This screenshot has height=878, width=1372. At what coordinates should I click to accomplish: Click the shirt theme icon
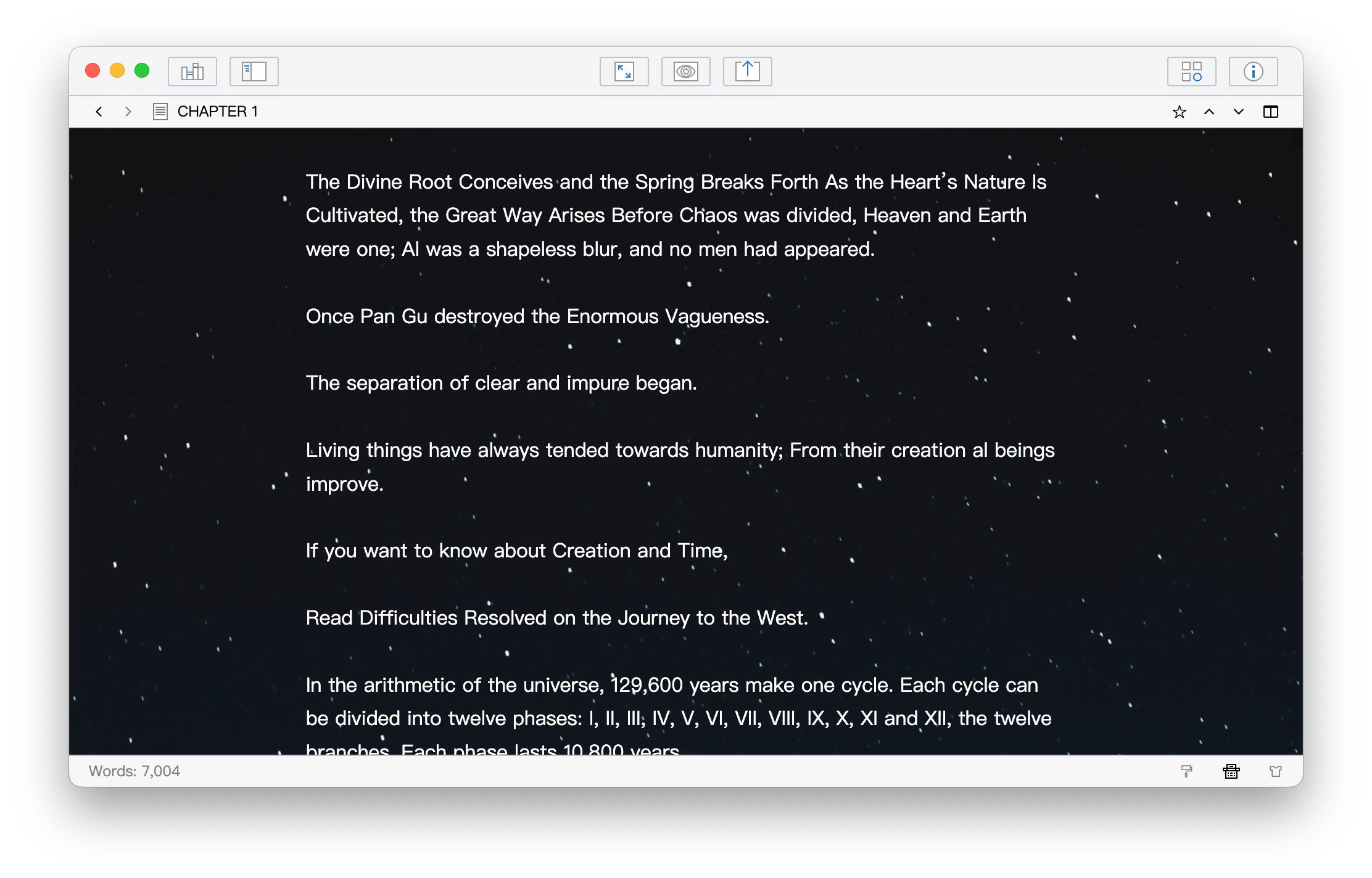[x=1276, y=771]
